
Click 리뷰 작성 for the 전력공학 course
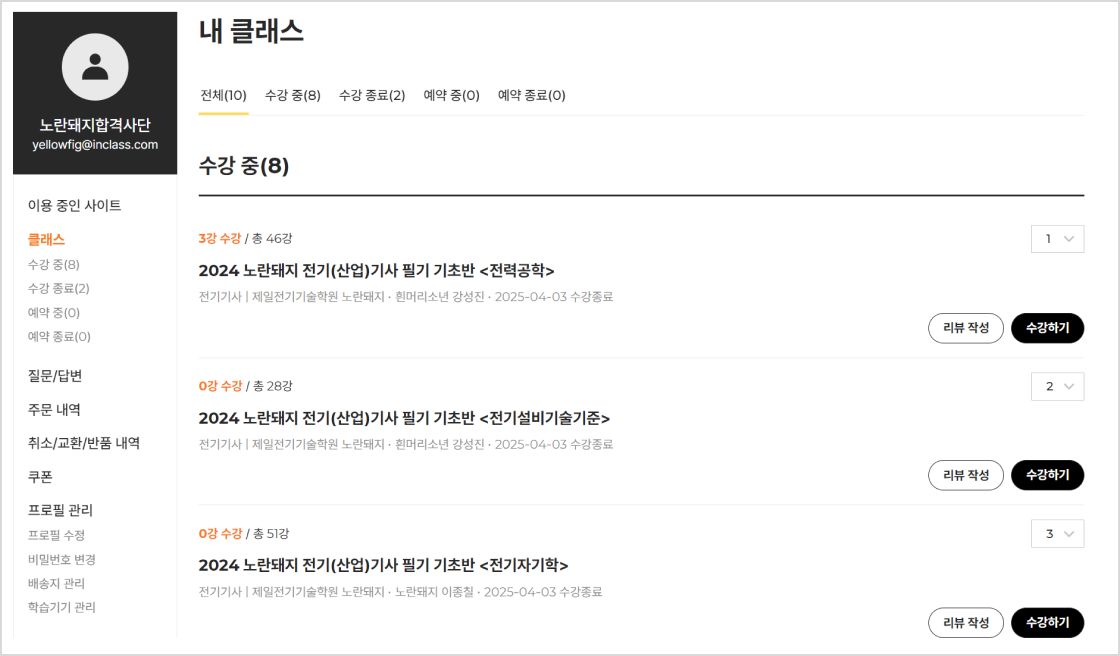(966, 328)
